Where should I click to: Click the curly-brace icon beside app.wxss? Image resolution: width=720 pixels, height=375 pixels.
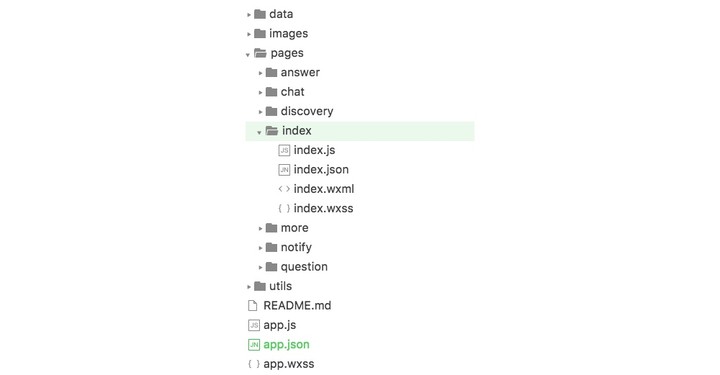click(x=254, y=364)
